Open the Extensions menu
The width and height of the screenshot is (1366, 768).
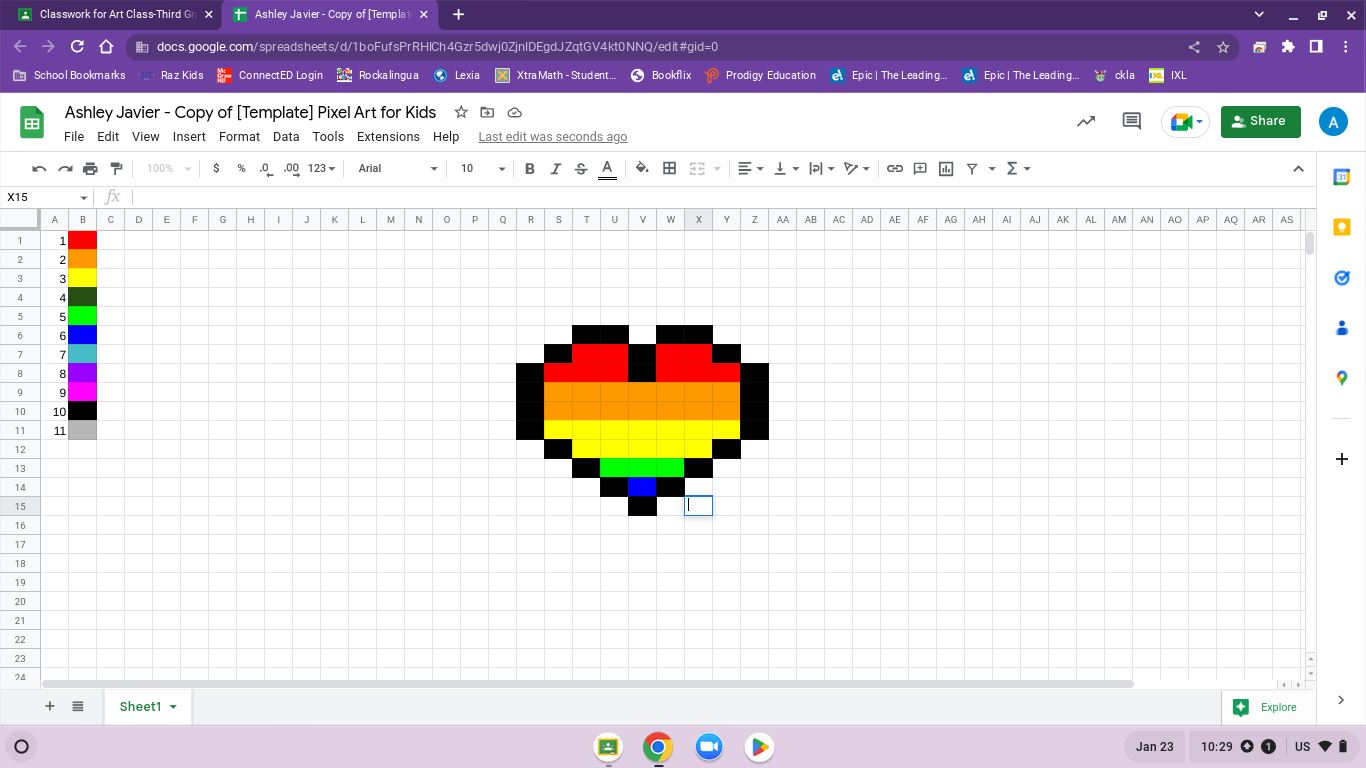(x=388, y=136)
